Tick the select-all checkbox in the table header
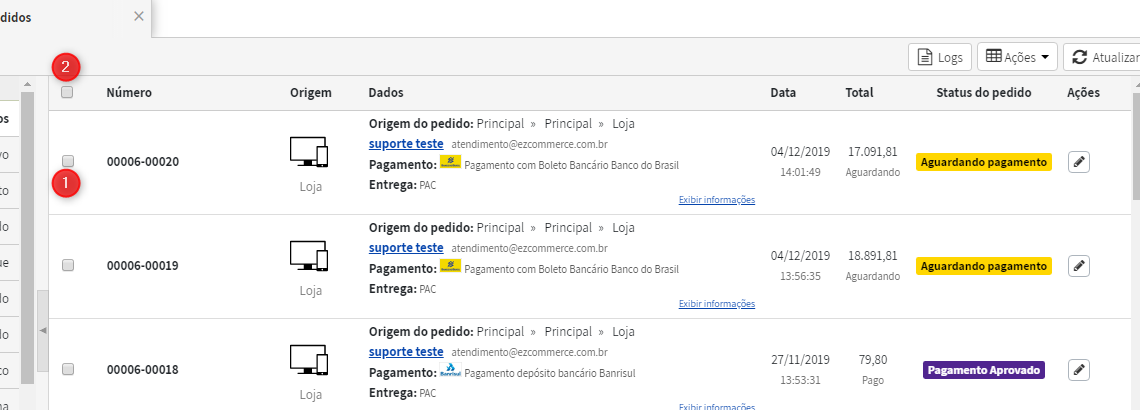This screenshot has height=410, width=1140. coord(67,92)
